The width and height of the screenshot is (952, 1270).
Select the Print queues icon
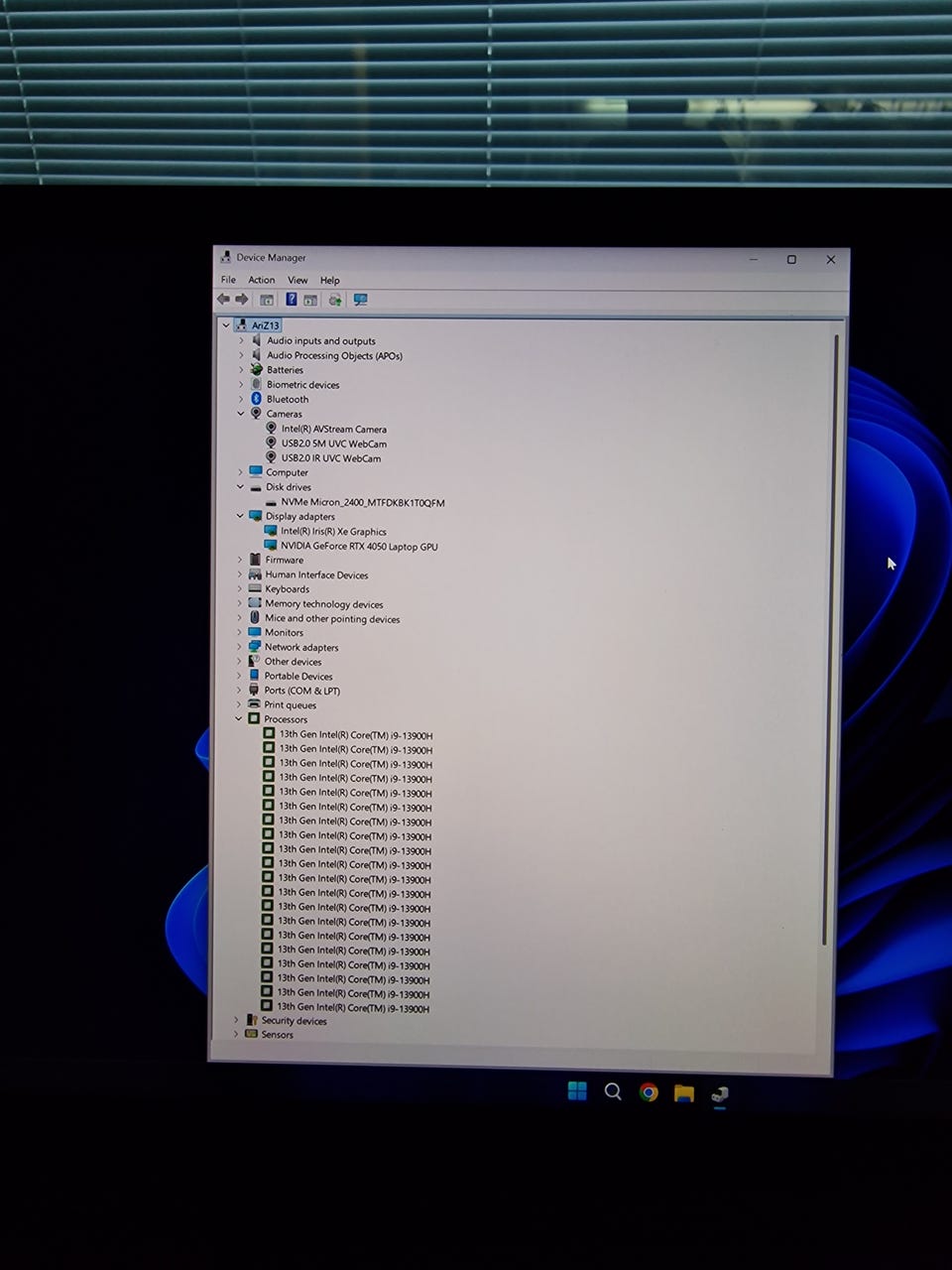(x=254, y=704)
